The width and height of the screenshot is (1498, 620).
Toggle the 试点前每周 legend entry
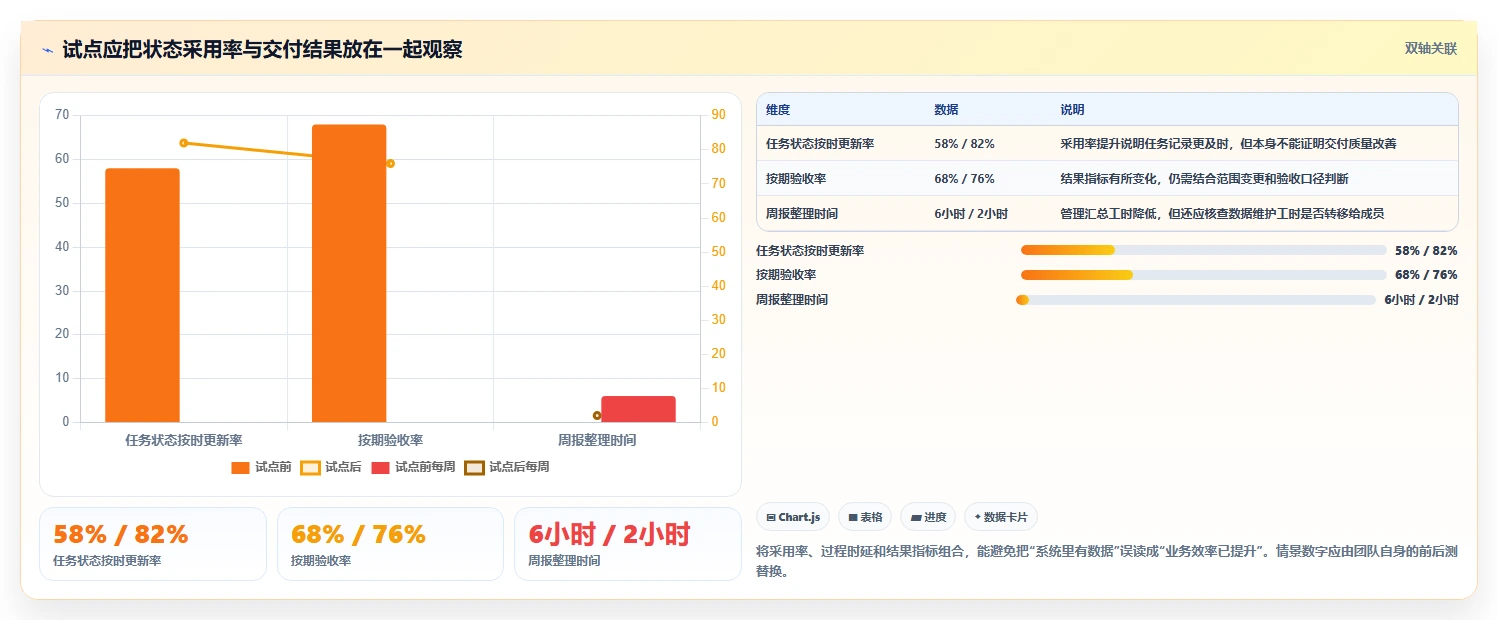pos(413,467)
